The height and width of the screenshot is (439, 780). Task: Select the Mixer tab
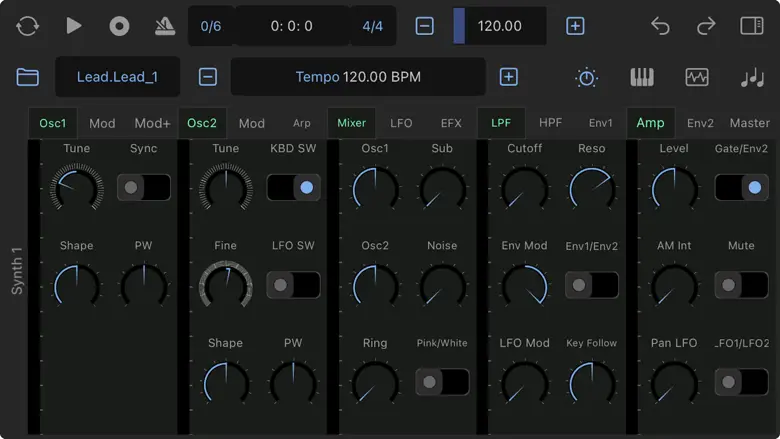coord(352,123)
